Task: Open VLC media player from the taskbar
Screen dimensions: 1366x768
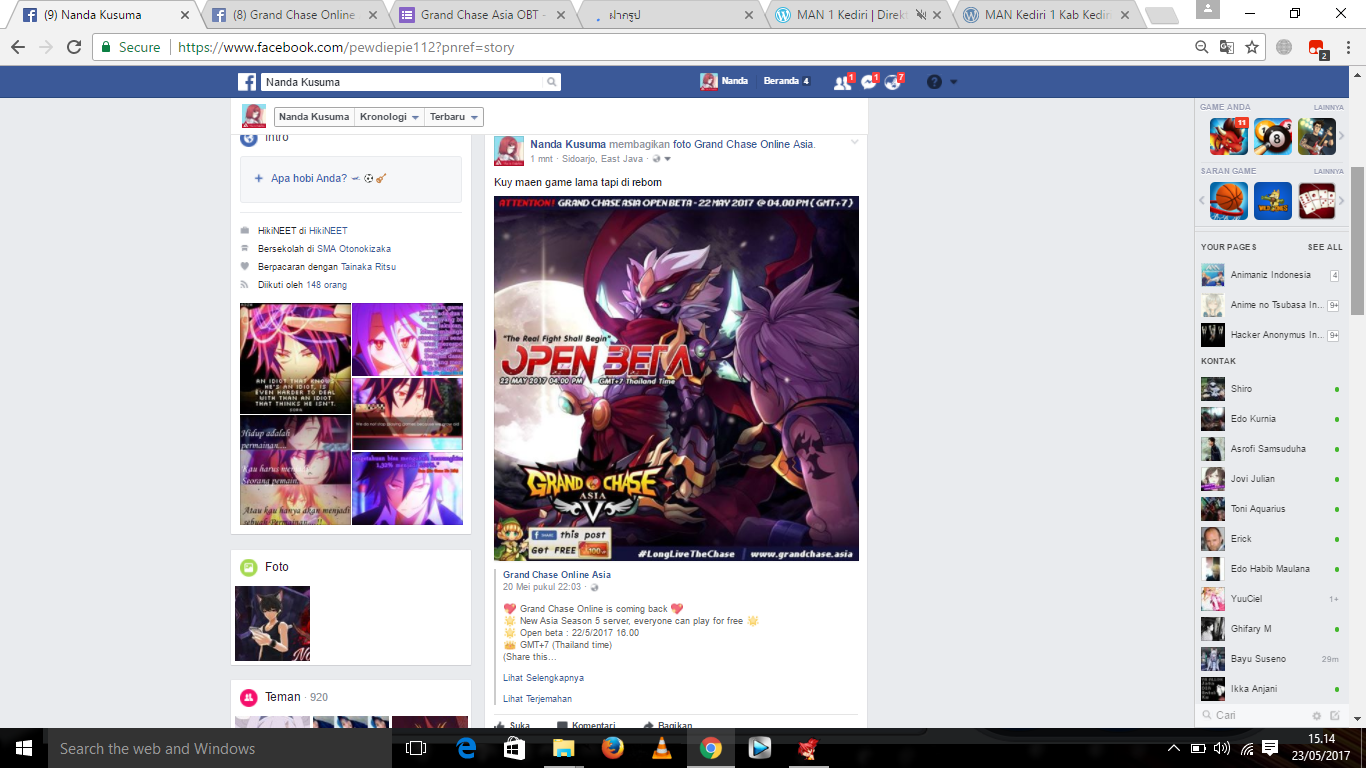Action: (662, 748)
